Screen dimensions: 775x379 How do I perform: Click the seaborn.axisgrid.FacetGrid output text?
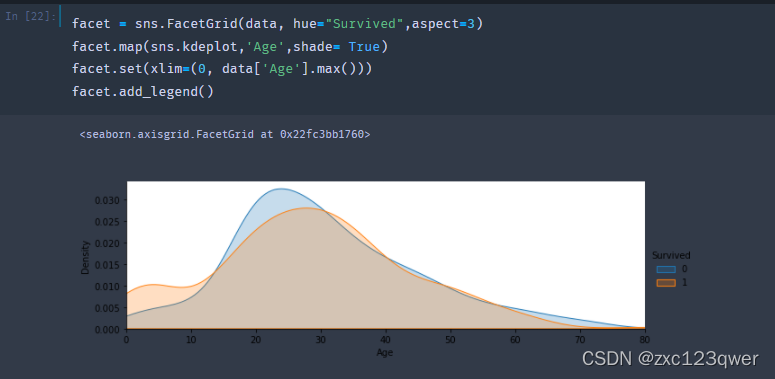click(x=225, y=134)
